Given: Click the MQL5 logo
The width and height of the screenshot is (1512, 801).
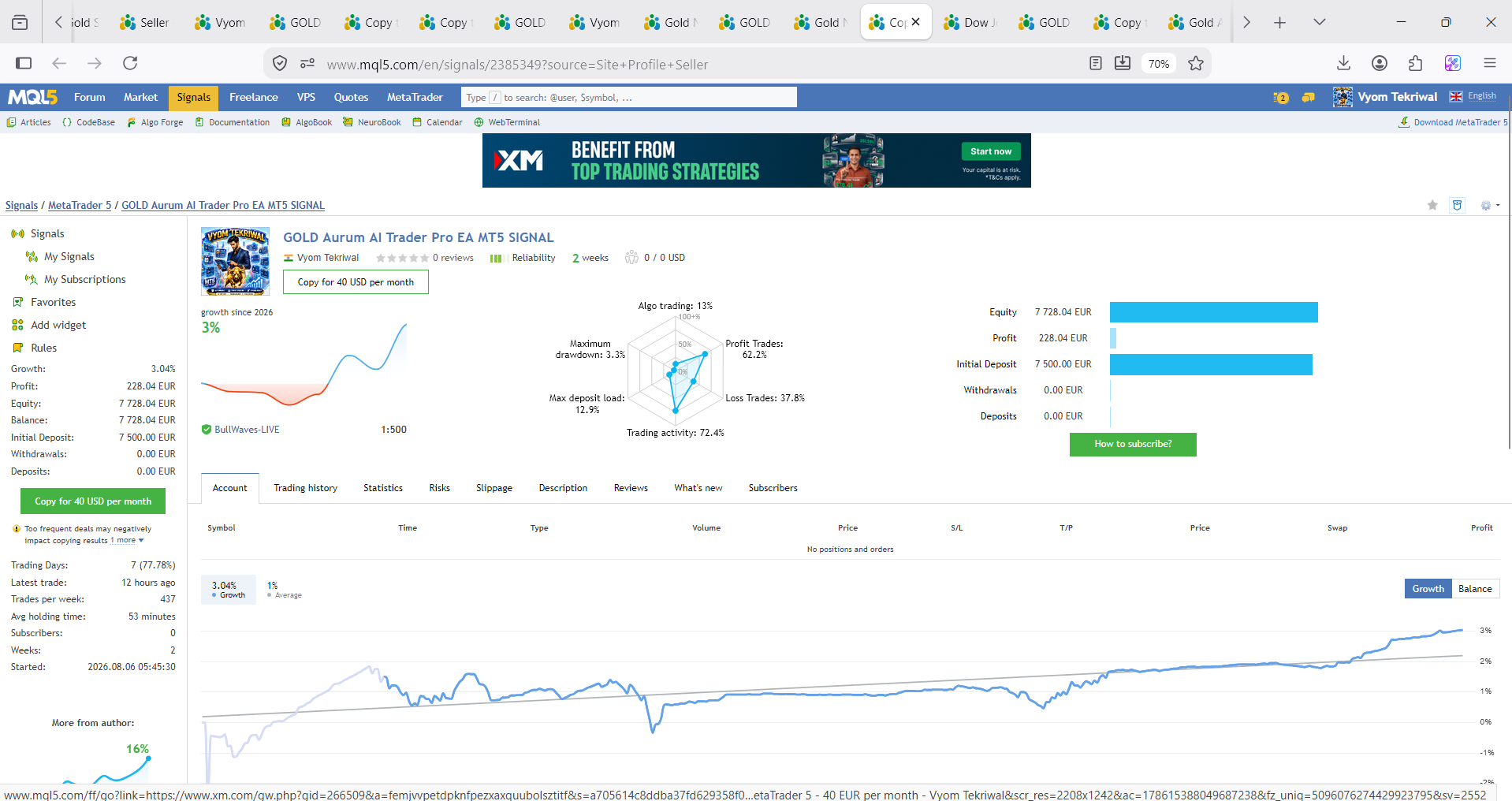Looking at the screenshot, I should click(x=32, y=97).
